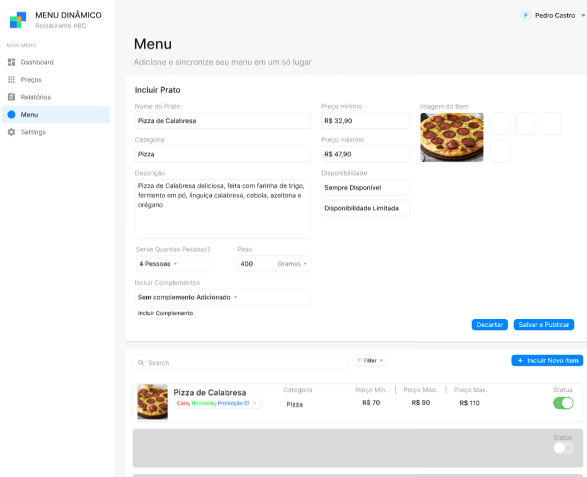Open the Gramas unit dropdown
Screen dimensions: 587x477
click(x=292, y=264)
